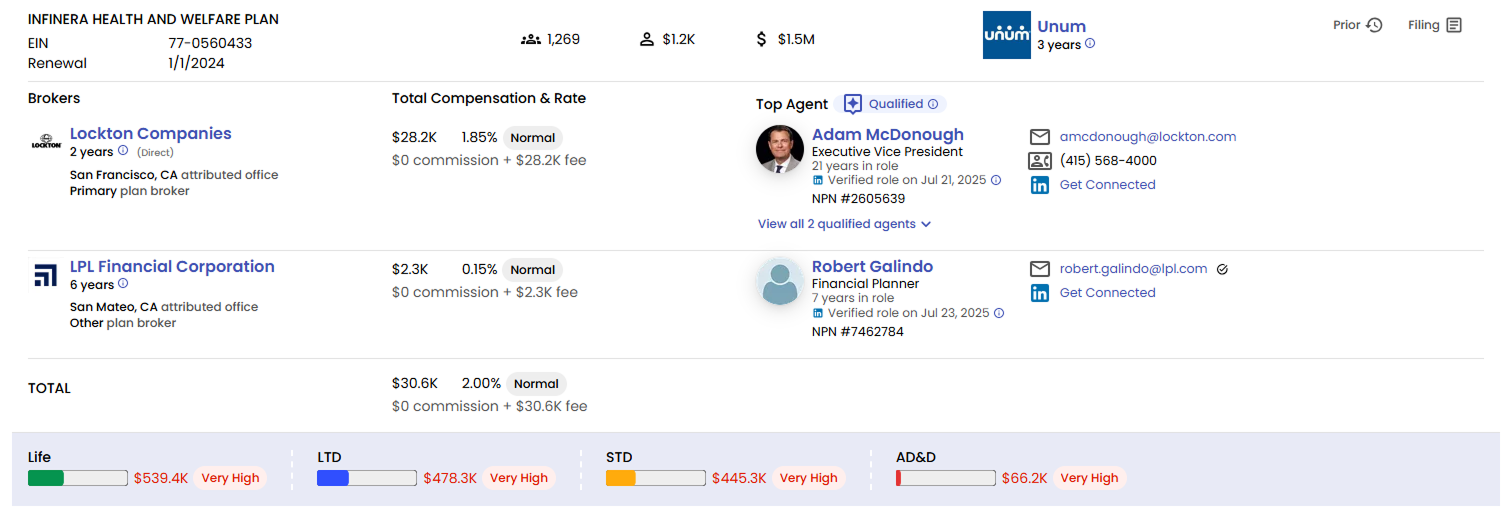Click the LinkedIn icon in Adam McDonough's contact column

(1040, 185)
